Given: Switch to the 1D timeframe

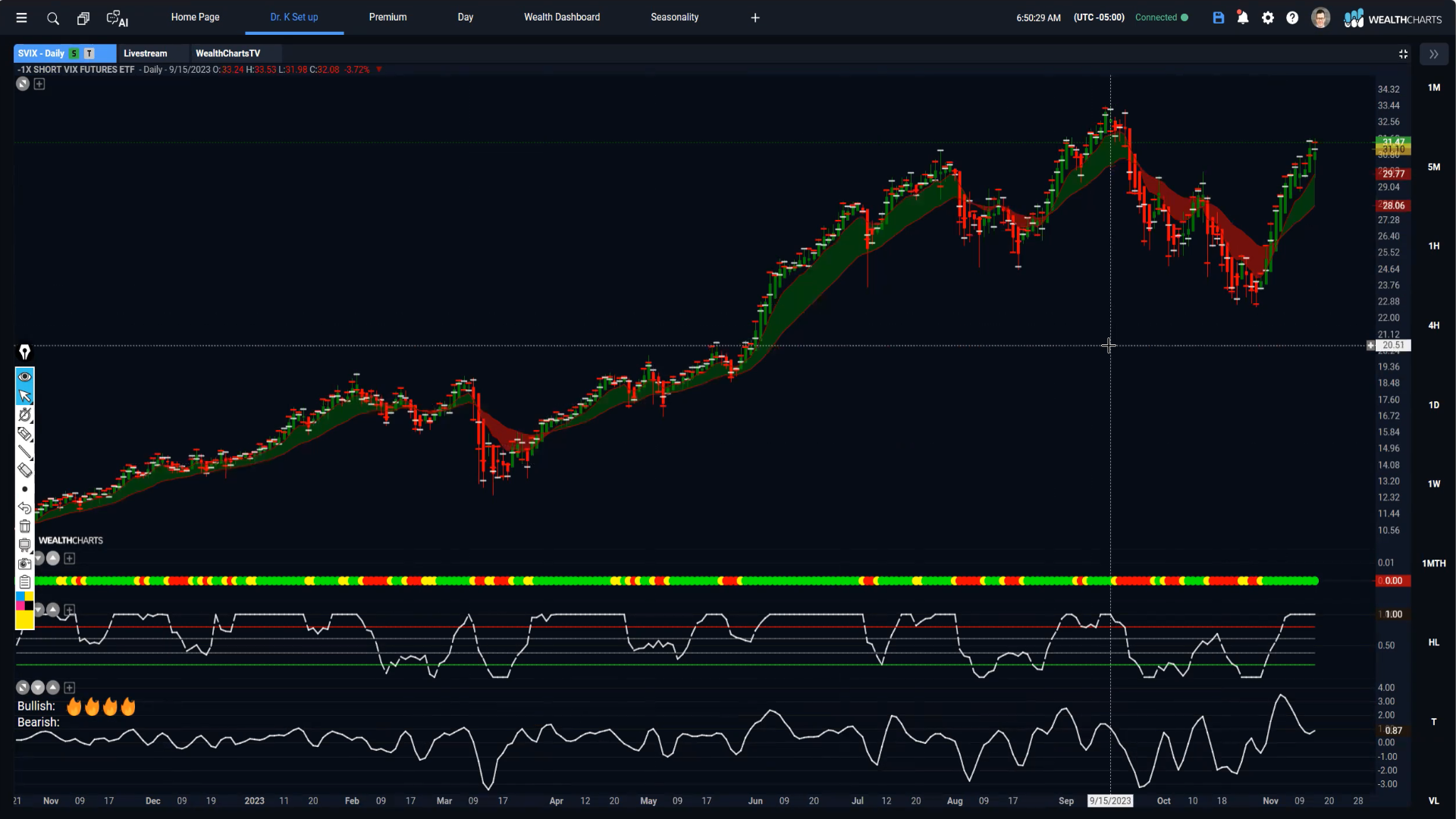Looking at the screenshot, I should tap(1434, 405).
